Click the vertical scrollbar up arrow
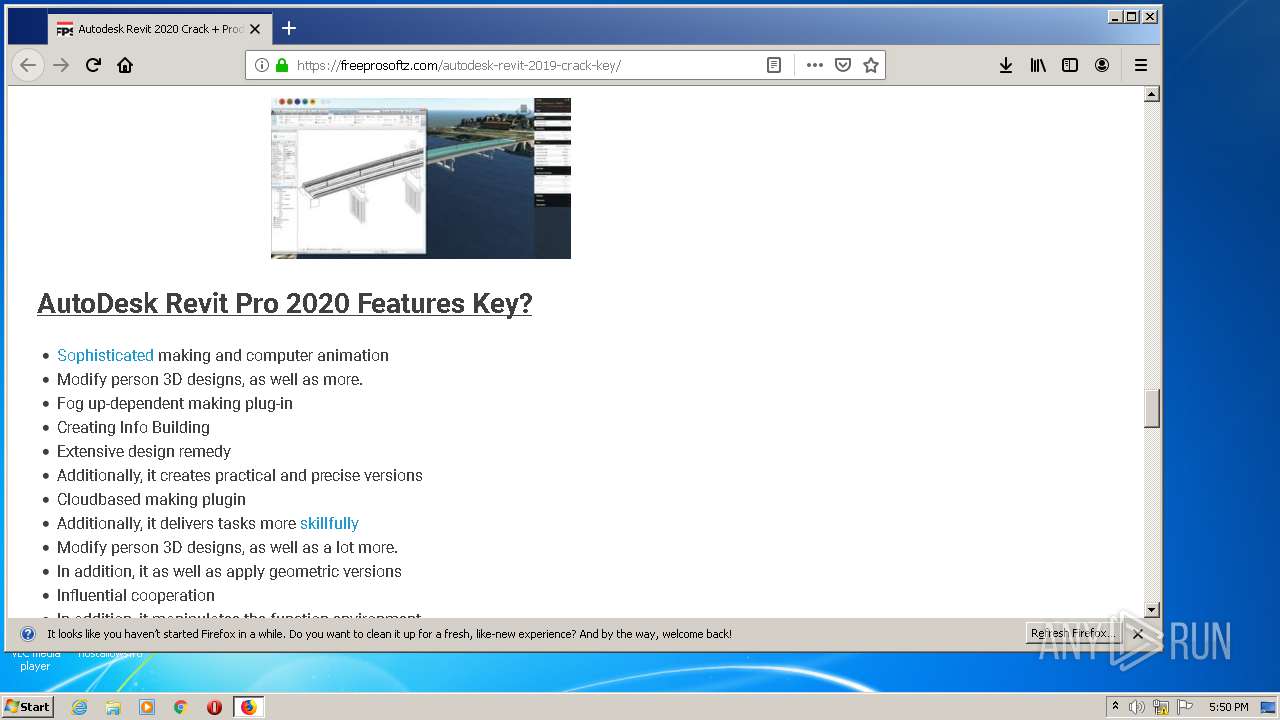The width and height of the screenshot is (1280, 720). click(1152, 94)
